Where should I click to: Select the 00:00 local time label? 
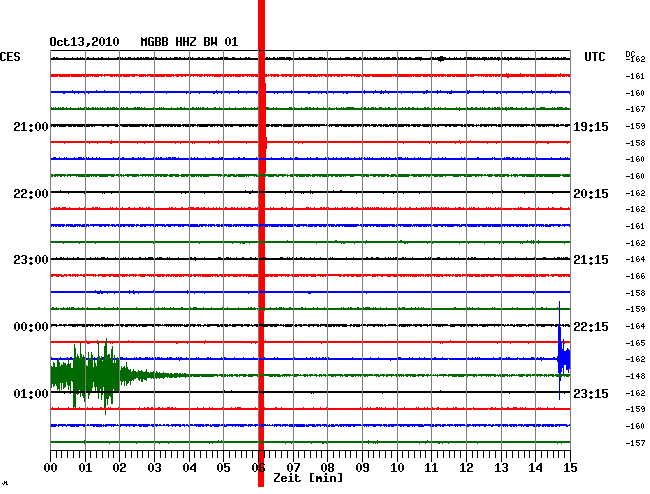click(31, 327)
